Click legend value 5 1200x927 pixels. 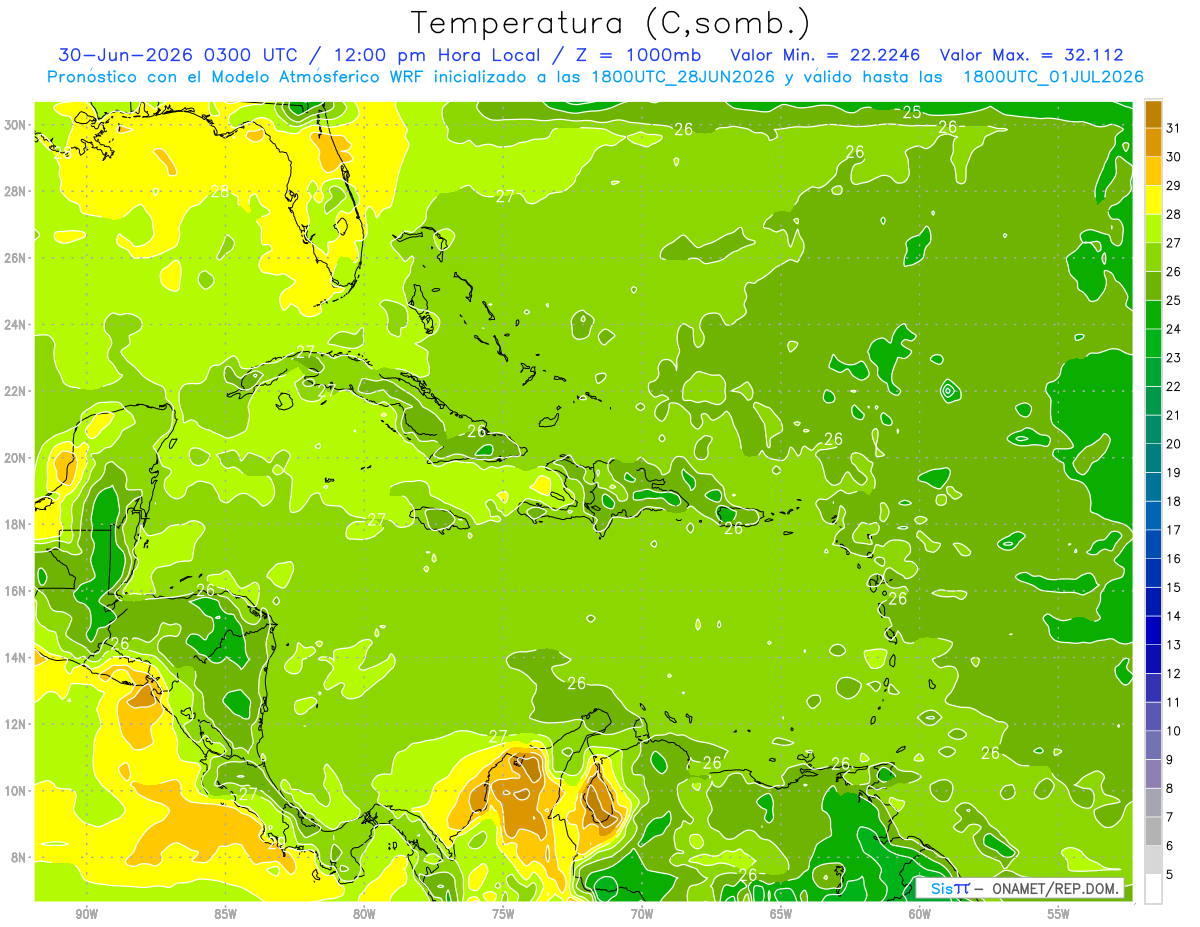tap(1170, 874)
